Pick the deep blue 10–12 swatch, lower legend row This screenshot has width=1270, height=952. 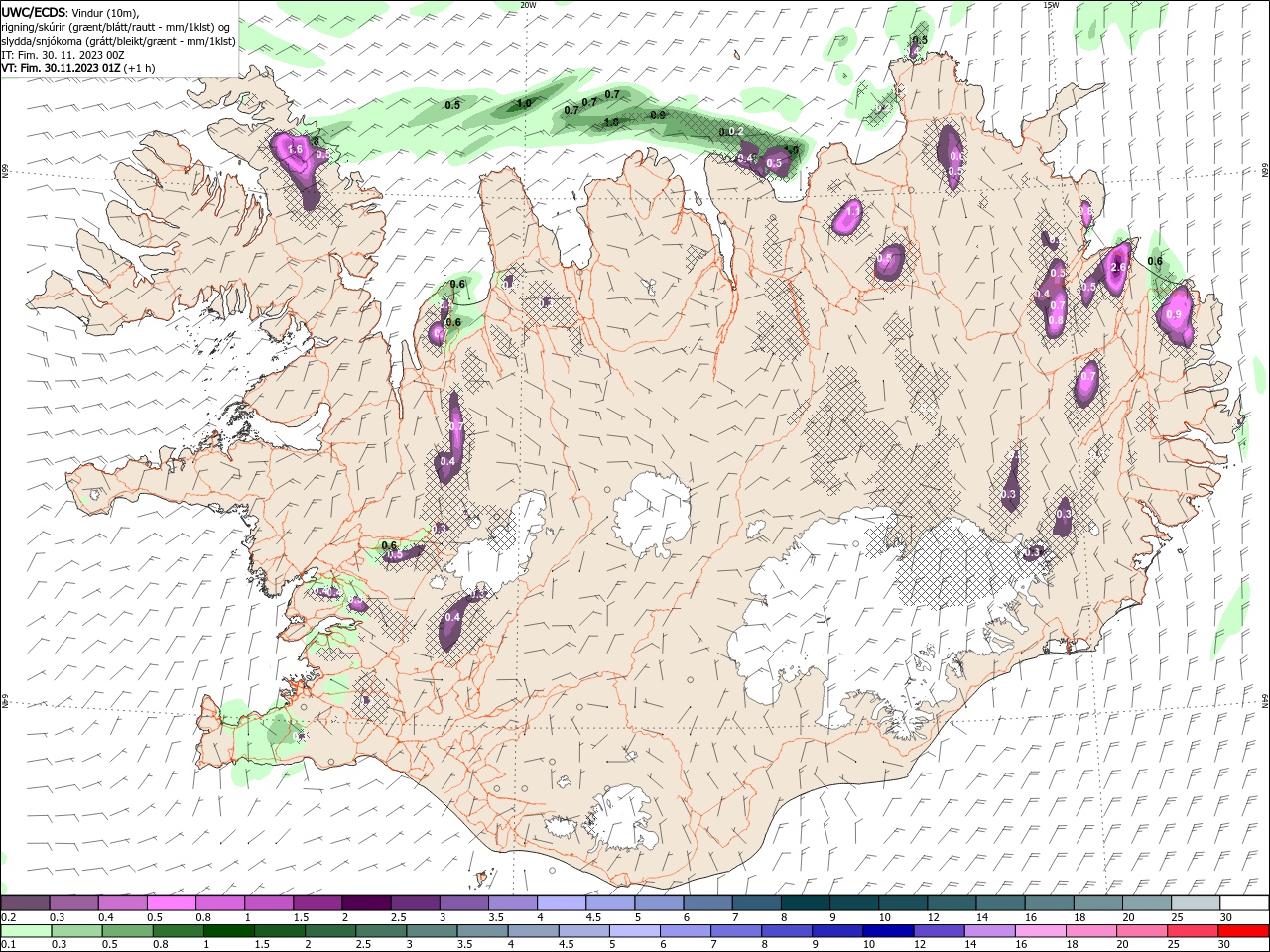click(x=886, y=931)
